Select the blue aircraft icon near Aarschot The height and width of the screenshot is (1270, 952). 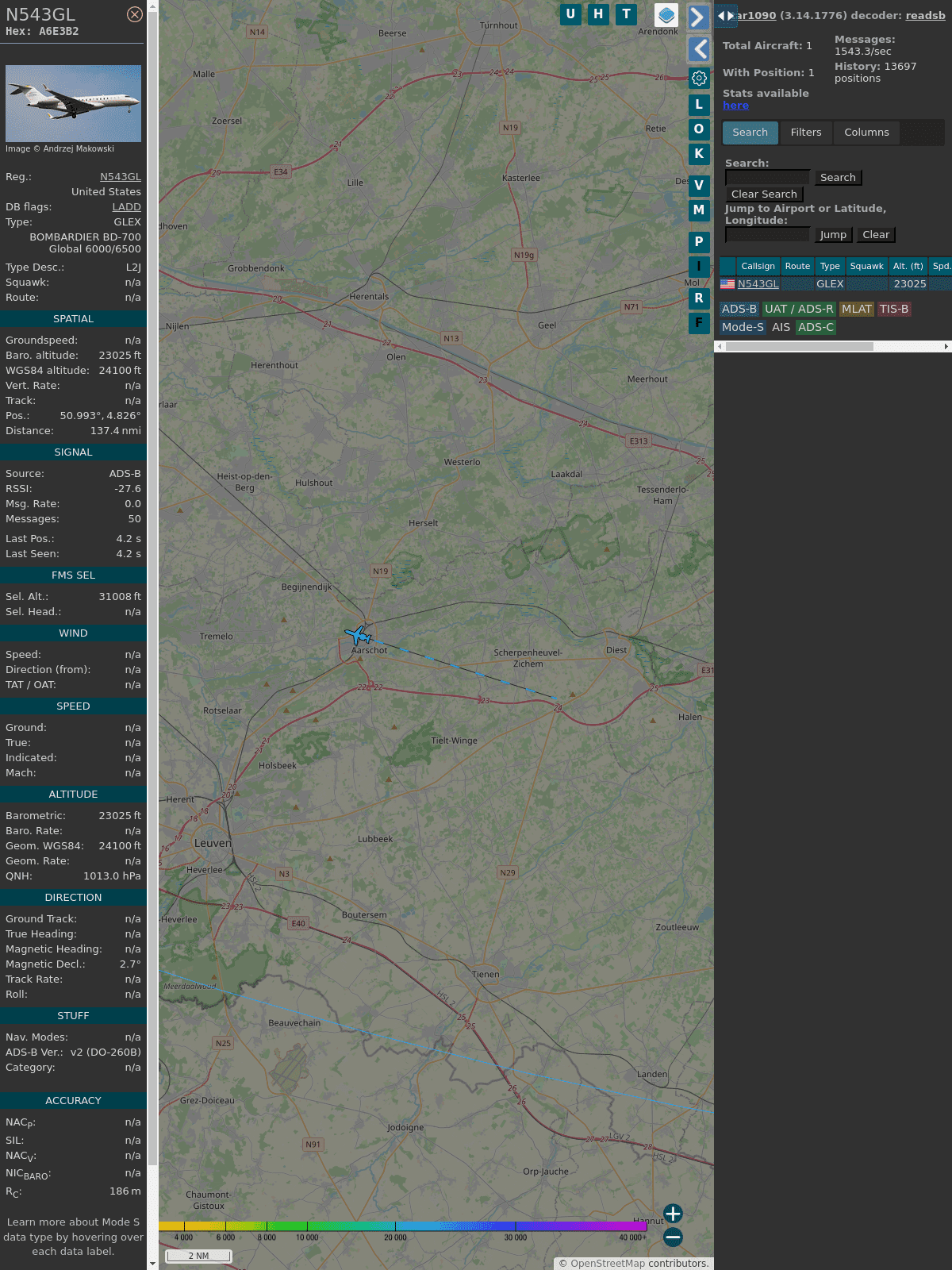click(359, 635)
